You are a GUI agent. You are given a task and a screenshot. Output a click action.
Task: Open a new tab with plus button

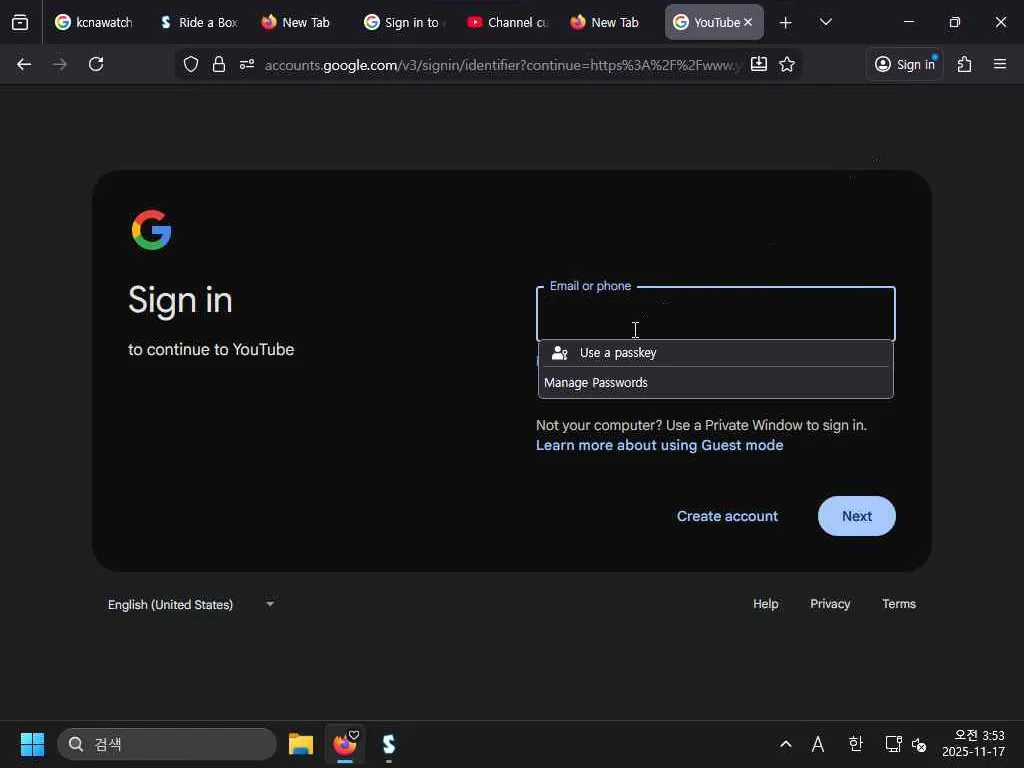point(786,23)
